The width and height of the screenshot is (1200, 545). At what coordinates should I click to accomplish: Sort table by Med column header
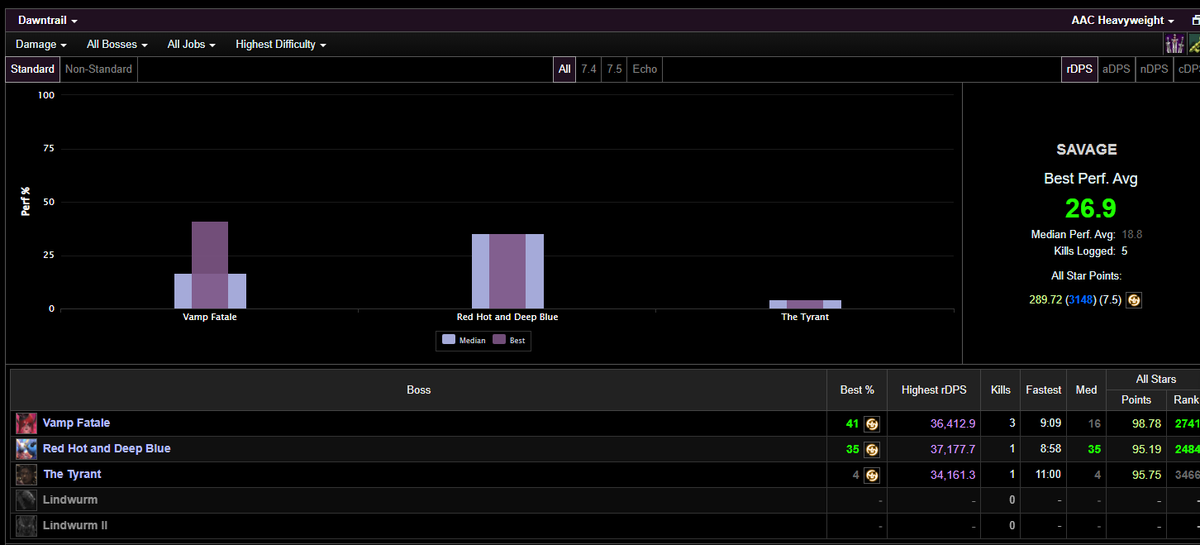click(1086, 390)
